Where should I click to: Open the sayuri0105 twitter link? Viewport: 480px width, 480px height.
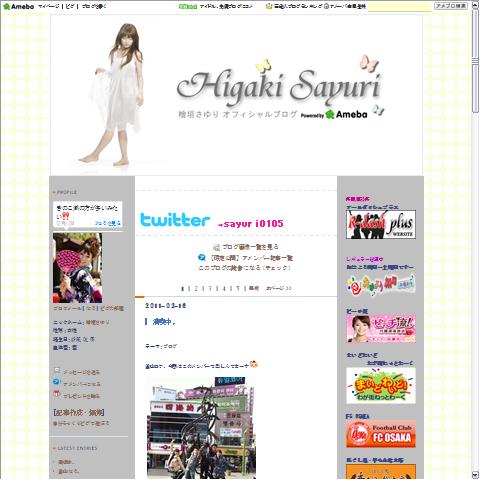(250, 223)
